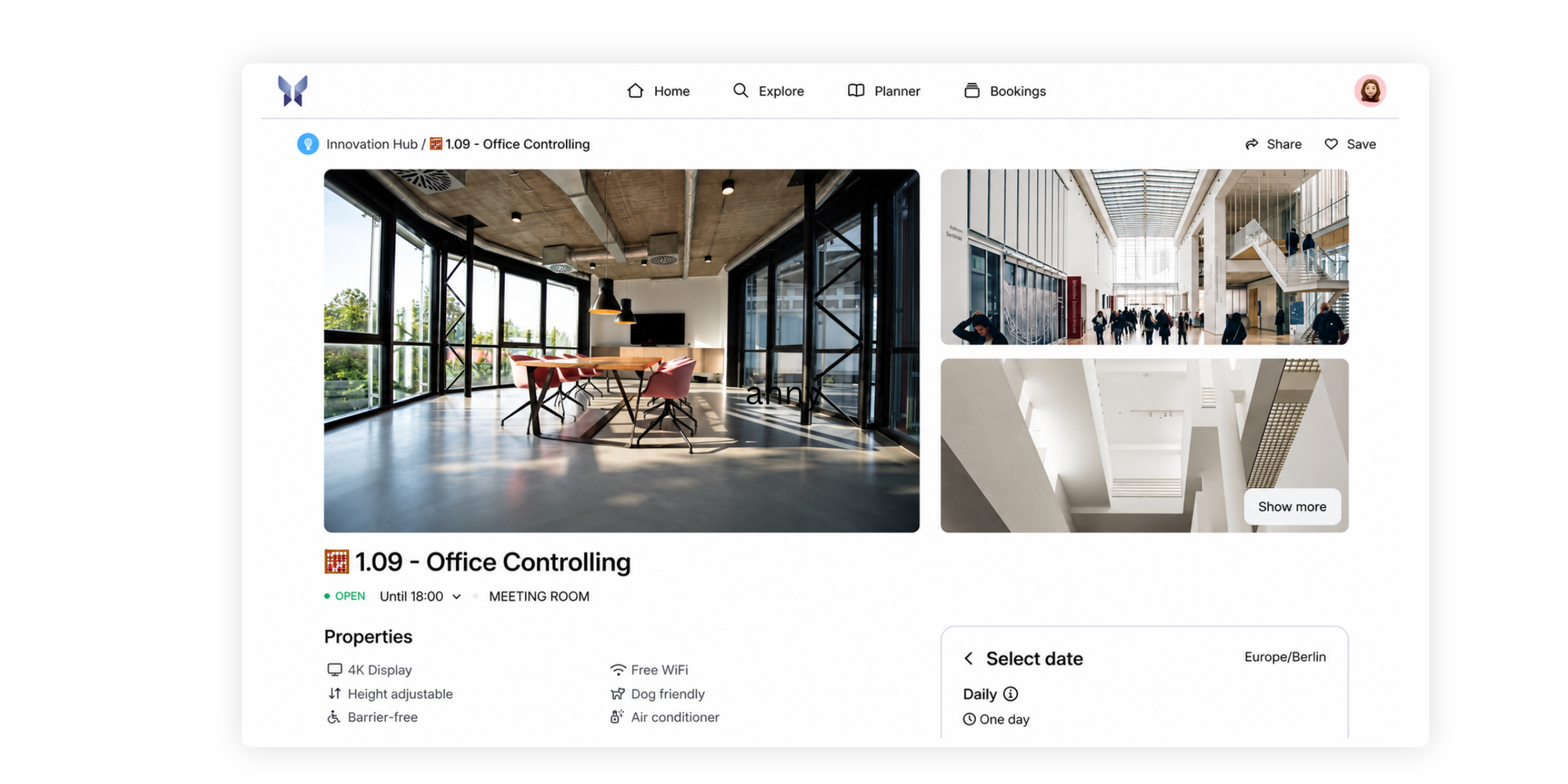Open the atrium hall photo

pyautogui.click(x=1145, y=257)
